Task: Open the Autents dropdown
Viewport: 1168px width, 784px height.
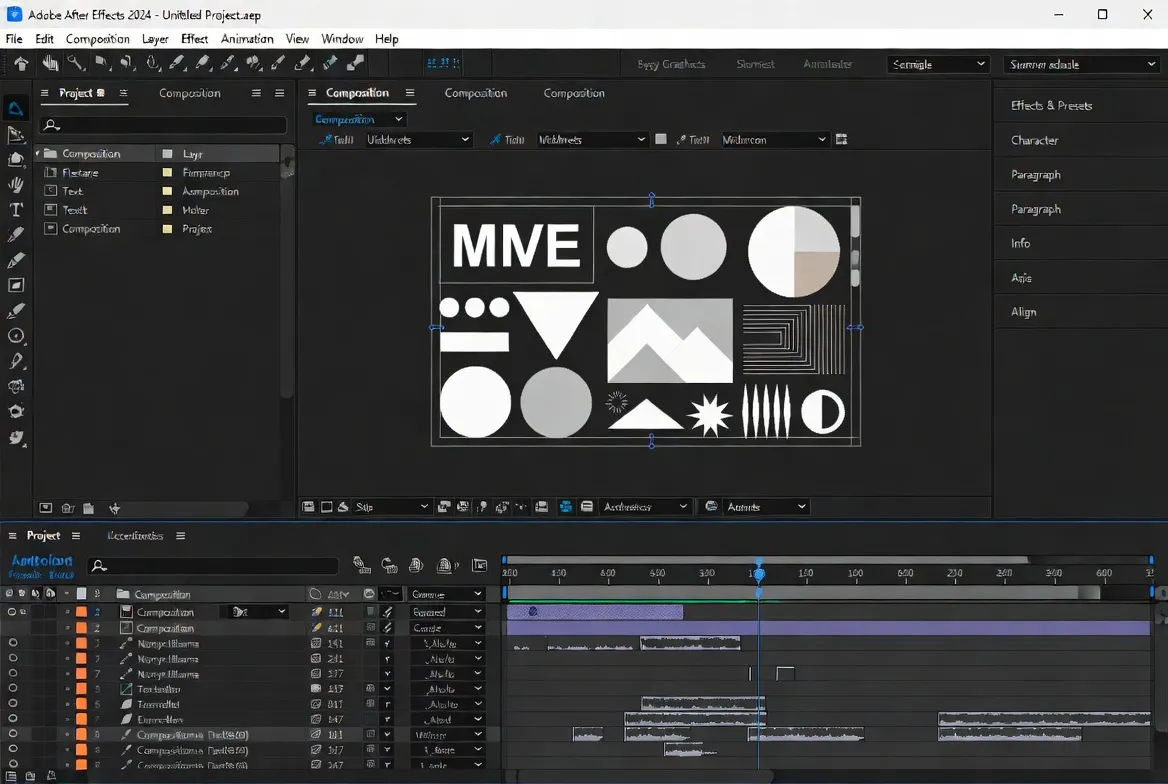Action: pyautogui.click(x=766, y=507)
